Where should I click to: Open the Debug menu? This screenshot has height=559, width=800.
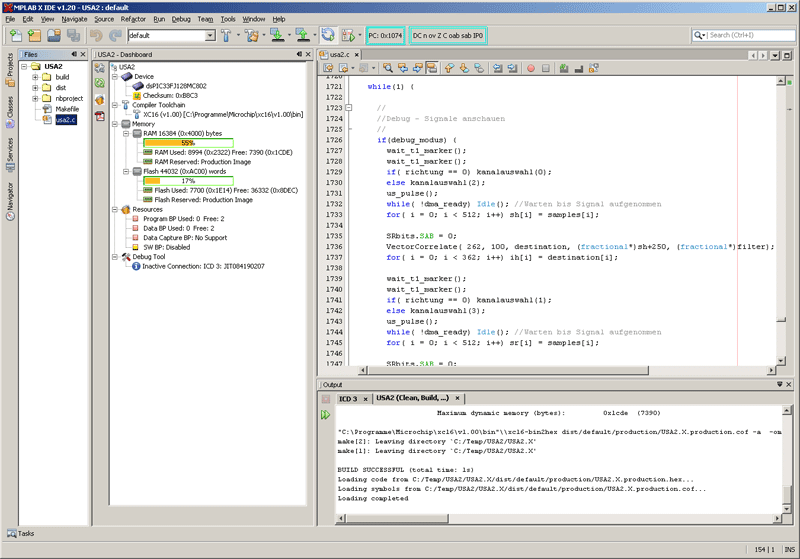(181, 19)
